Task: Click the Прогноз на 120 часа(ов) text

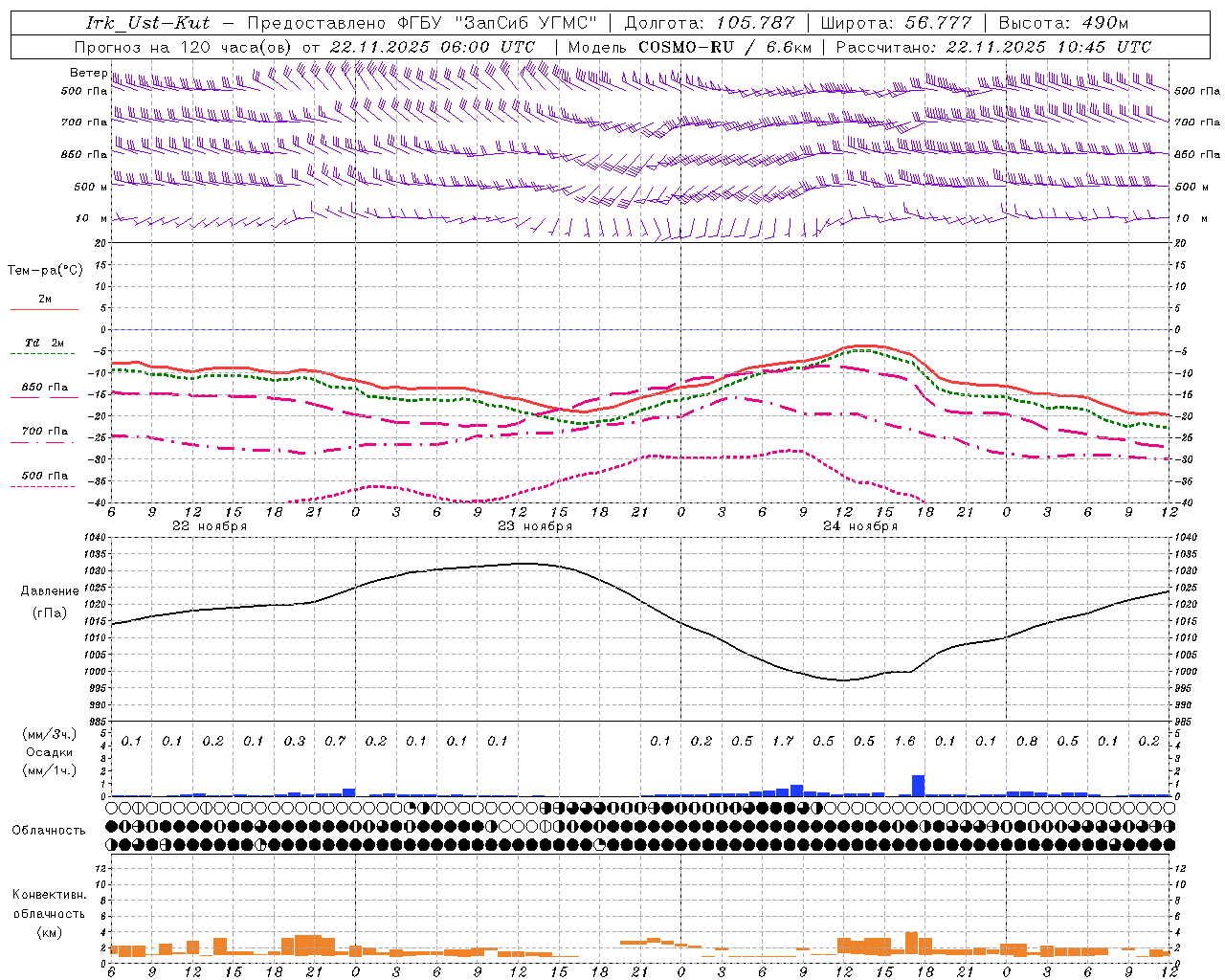Action: (184, 47)
